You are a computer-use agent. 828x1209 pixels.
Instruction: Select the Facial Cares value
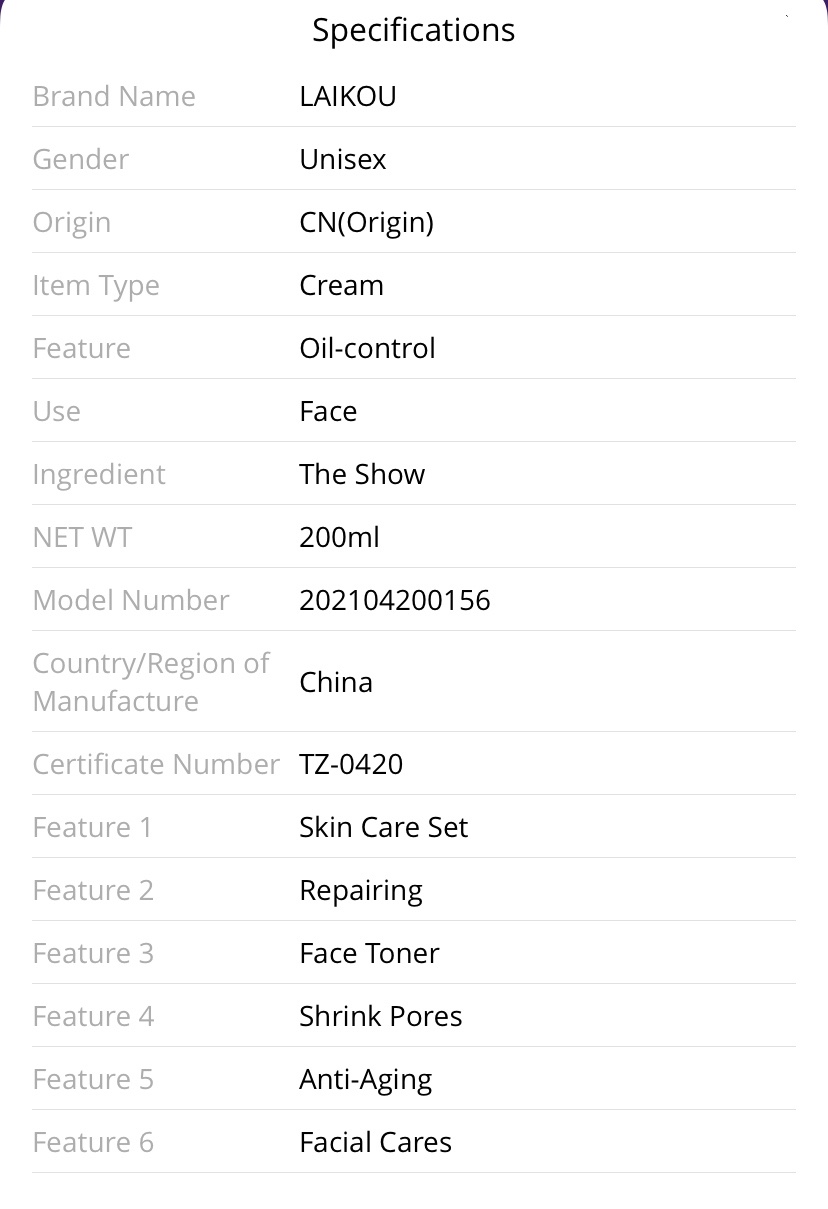coord(376,1142)
